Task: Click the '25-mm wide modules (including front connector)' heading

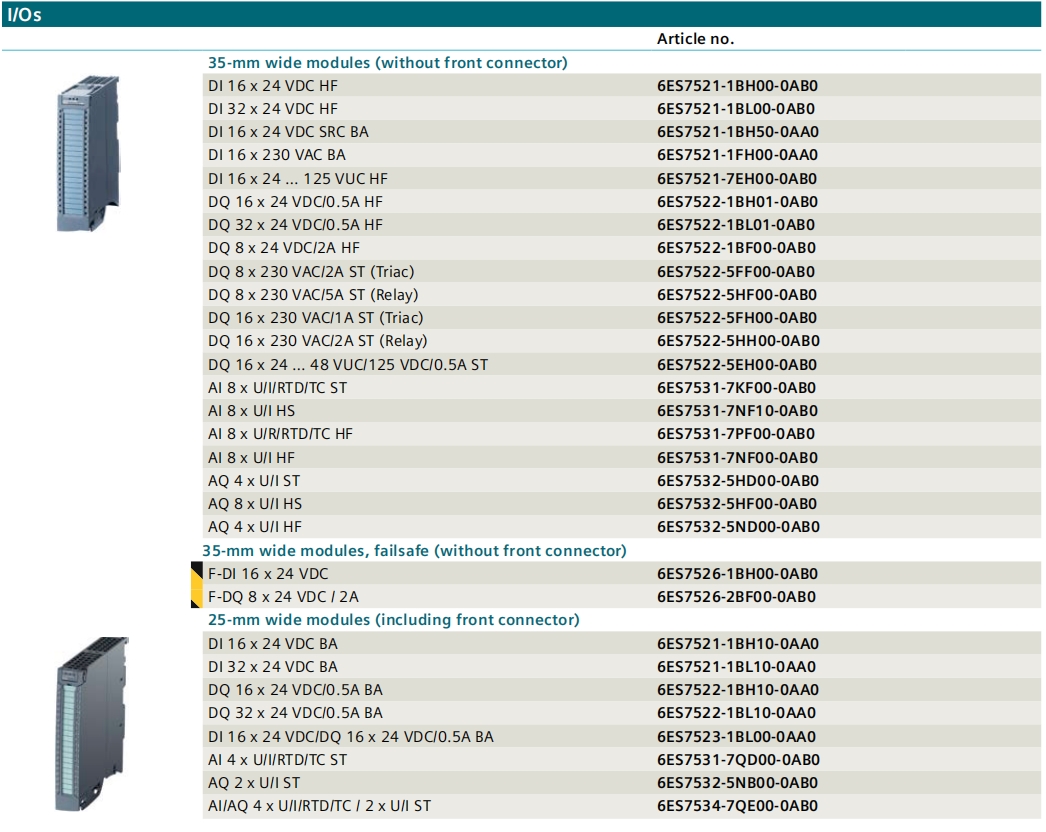Action: coord(393,620)
